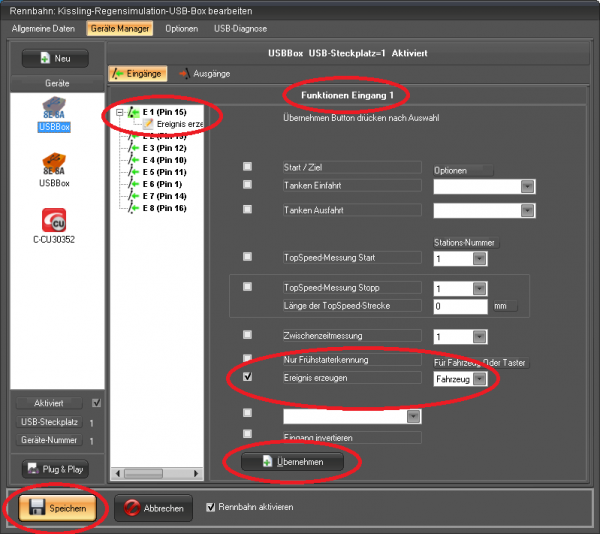Image resolution: width=600 pixels, height=534 pixels.
Task: Uncheck the Ereignis erzeugen checkbox
Action: click(247, 378)
